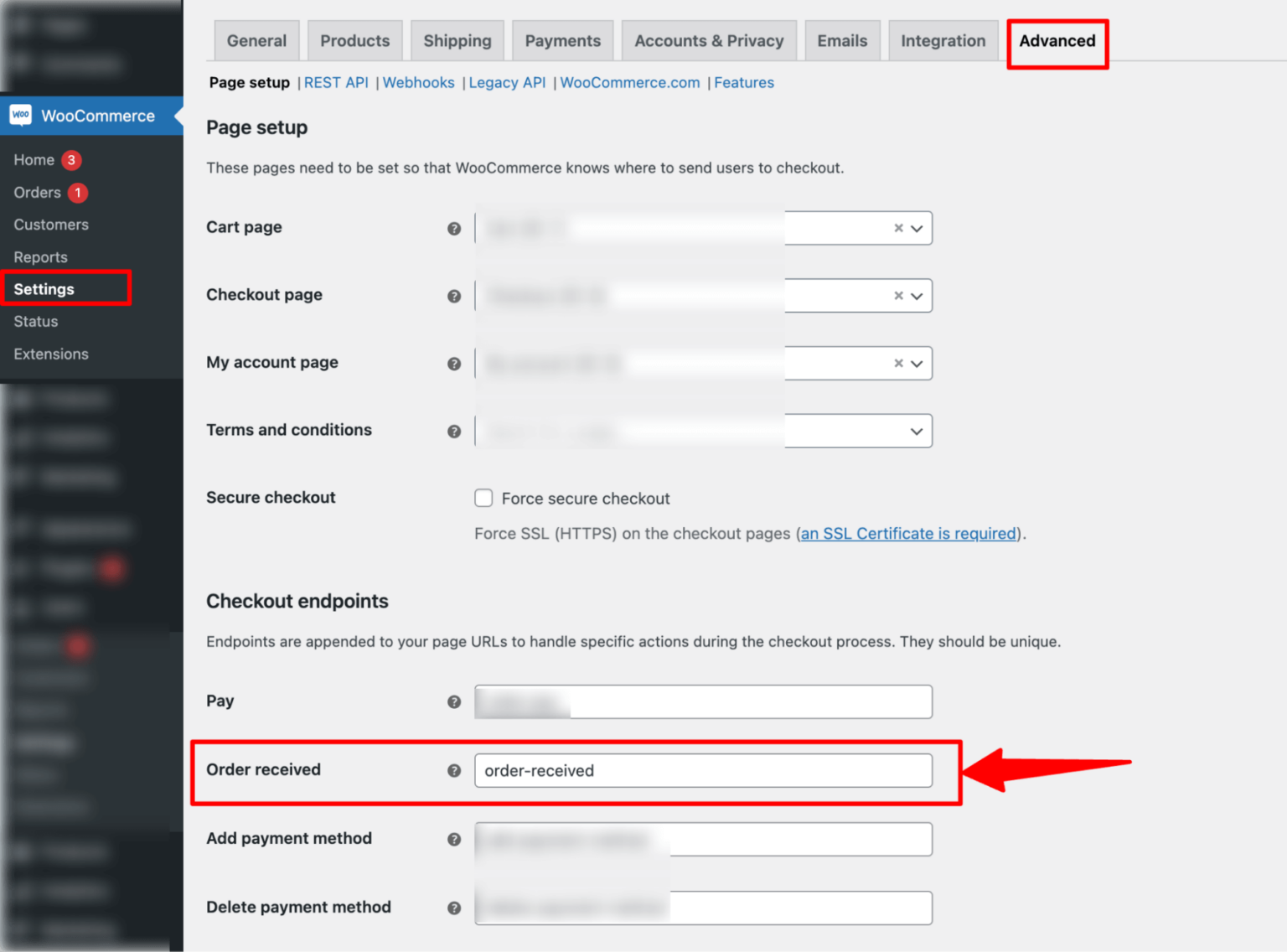This screenshot has height=952, width=1287.
Task: Open the Cart page selector dropdown
Action: [x=917, y=228]
